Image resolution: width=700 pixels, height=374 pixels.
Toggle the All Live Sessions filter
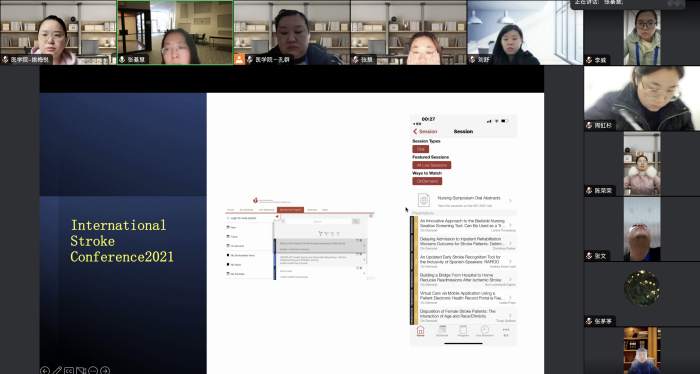432,165
